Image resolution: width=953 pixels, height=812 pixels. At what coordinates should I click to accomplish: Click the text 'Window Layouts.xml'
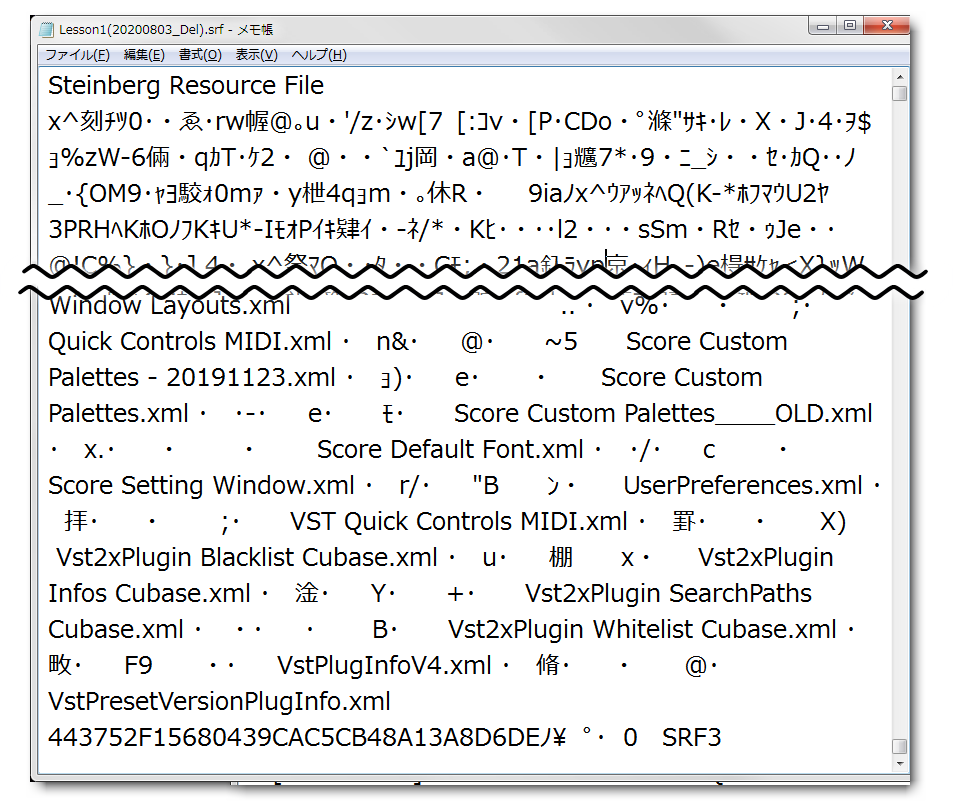click(x=170, y=306)
